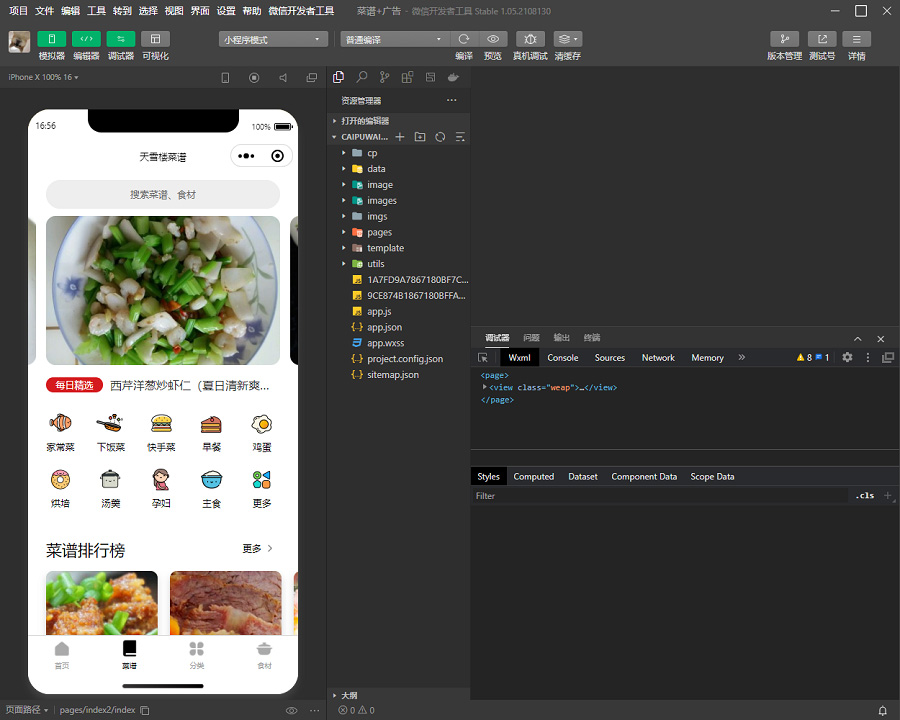Click the 更多 link beside 菜谱排行榜

pos(257,549)
